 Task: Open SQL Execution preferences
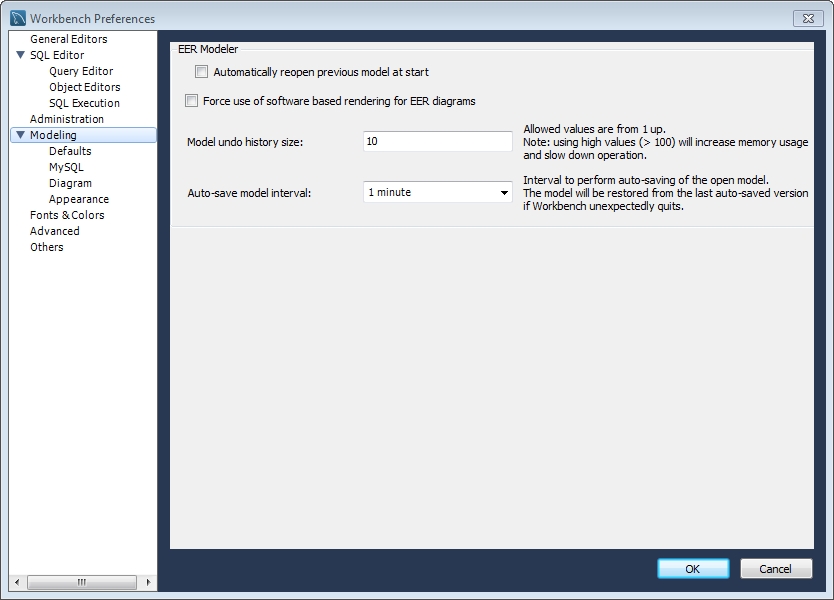pos(85,103)
